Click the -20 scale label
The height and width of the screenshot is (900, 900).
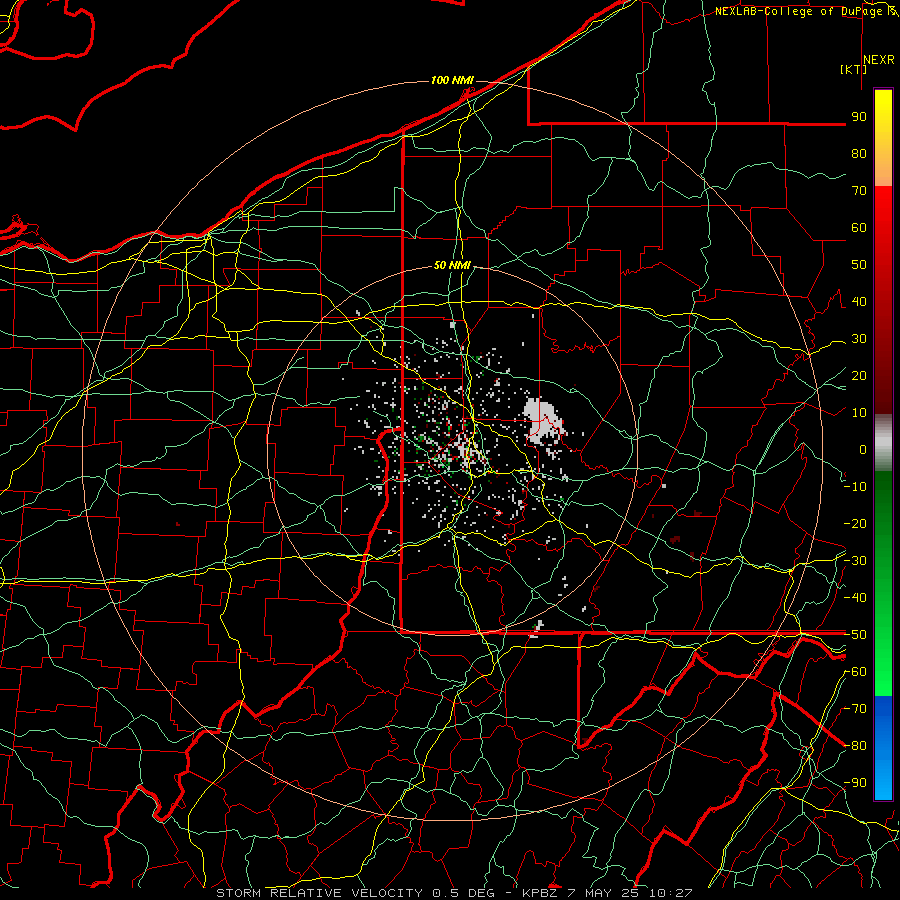pos(855,524)
